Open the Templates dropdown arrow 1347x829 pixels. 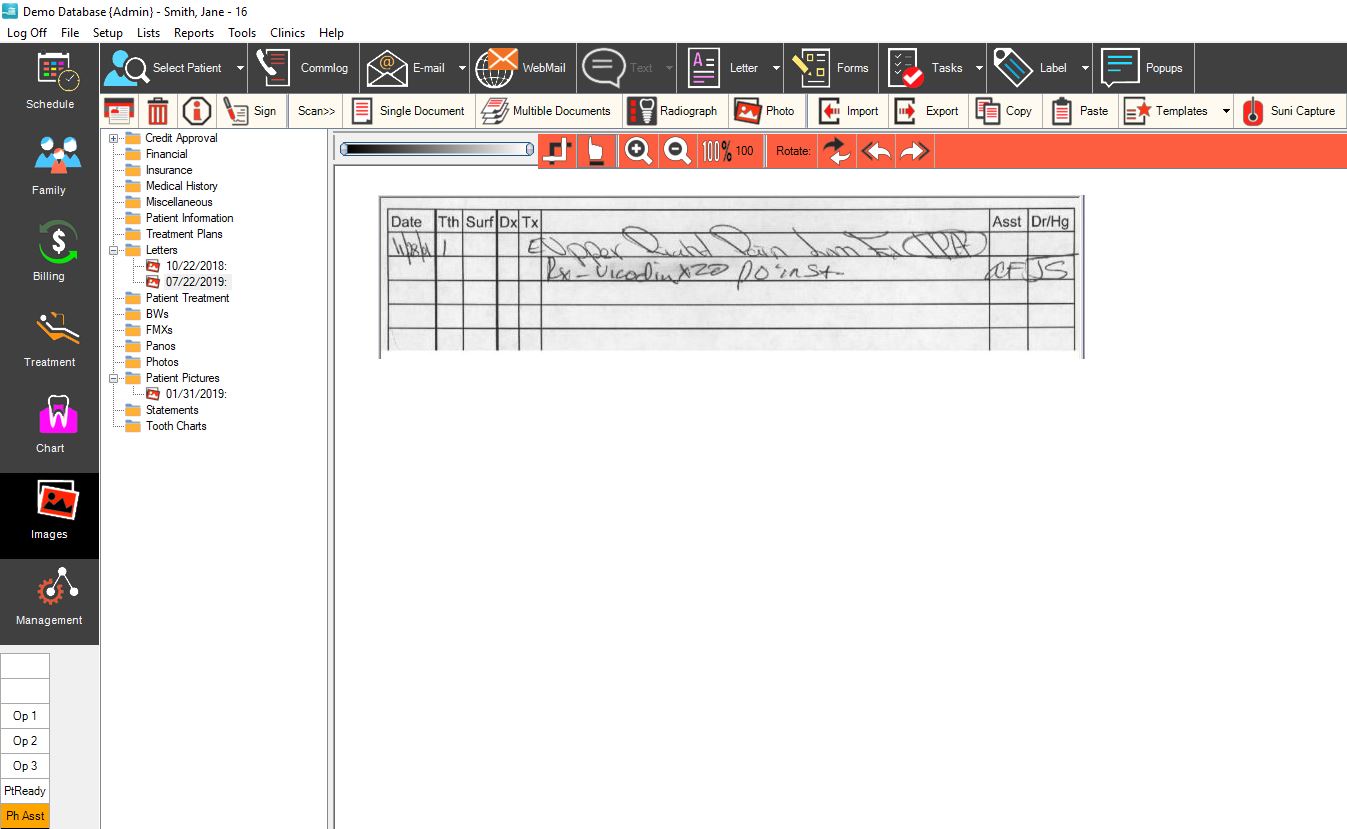tap(1226, 110)
